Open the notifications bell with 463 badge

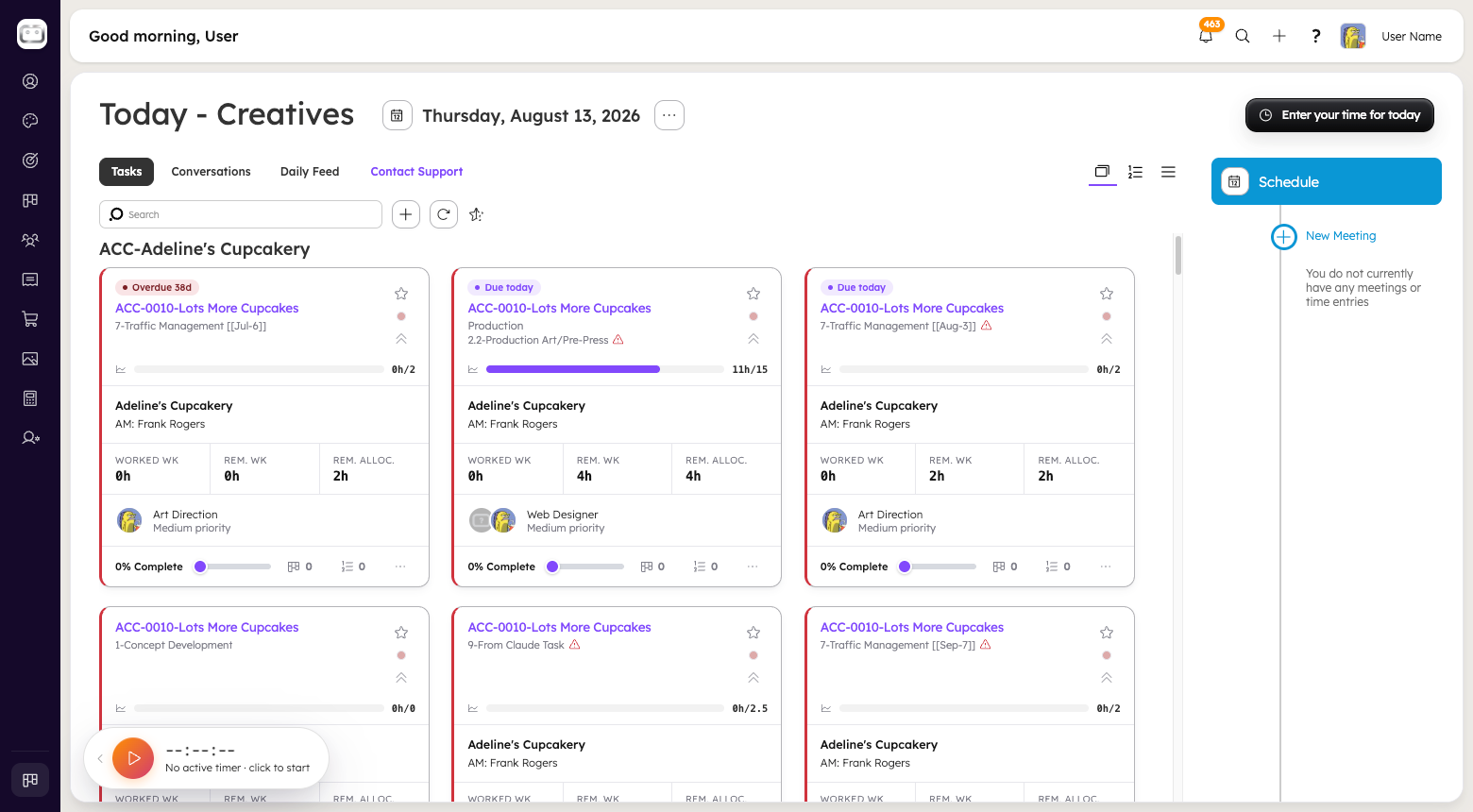coord(1206,36)
